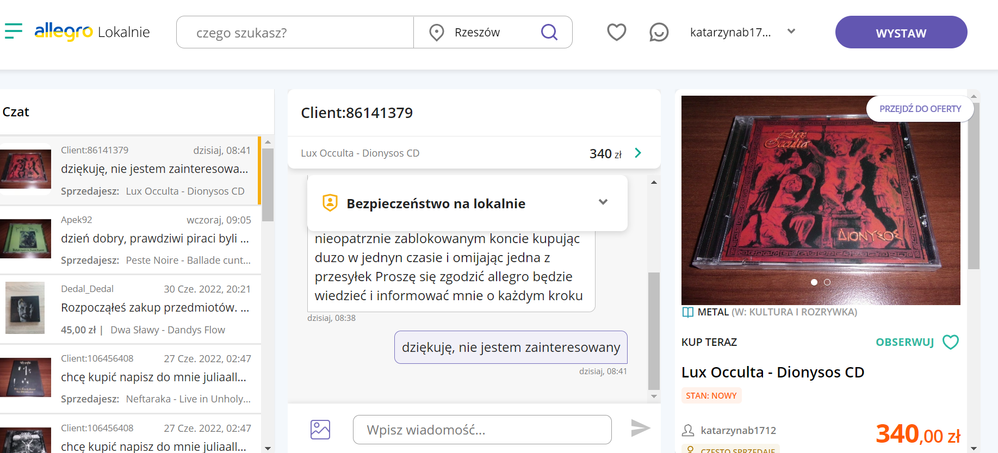Screen dimensions: 998x453
Task: Open the hamburger menu icon
Action: click(x=13, y=31)
